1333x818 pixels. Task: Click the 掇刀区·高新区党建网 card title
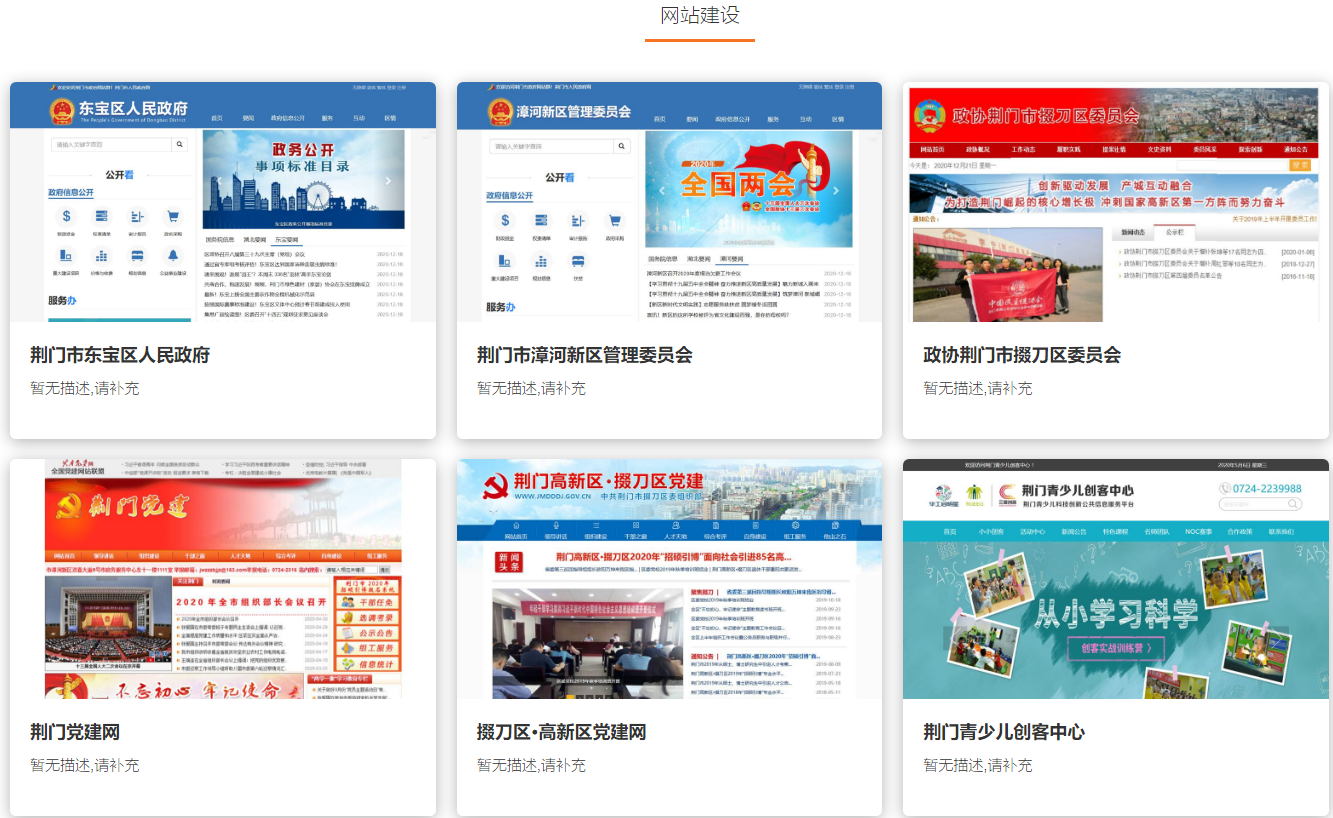click(x=561, y=732)
